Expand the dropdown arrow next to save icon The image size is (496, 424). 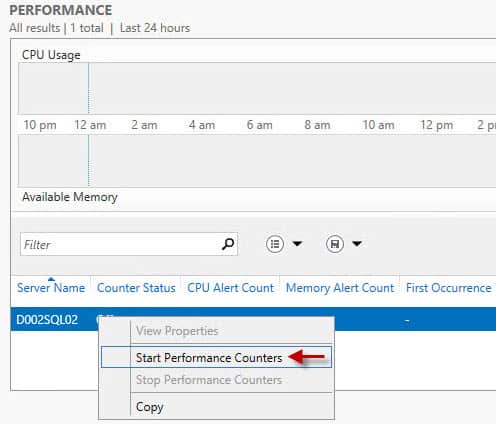click(357, 244)
